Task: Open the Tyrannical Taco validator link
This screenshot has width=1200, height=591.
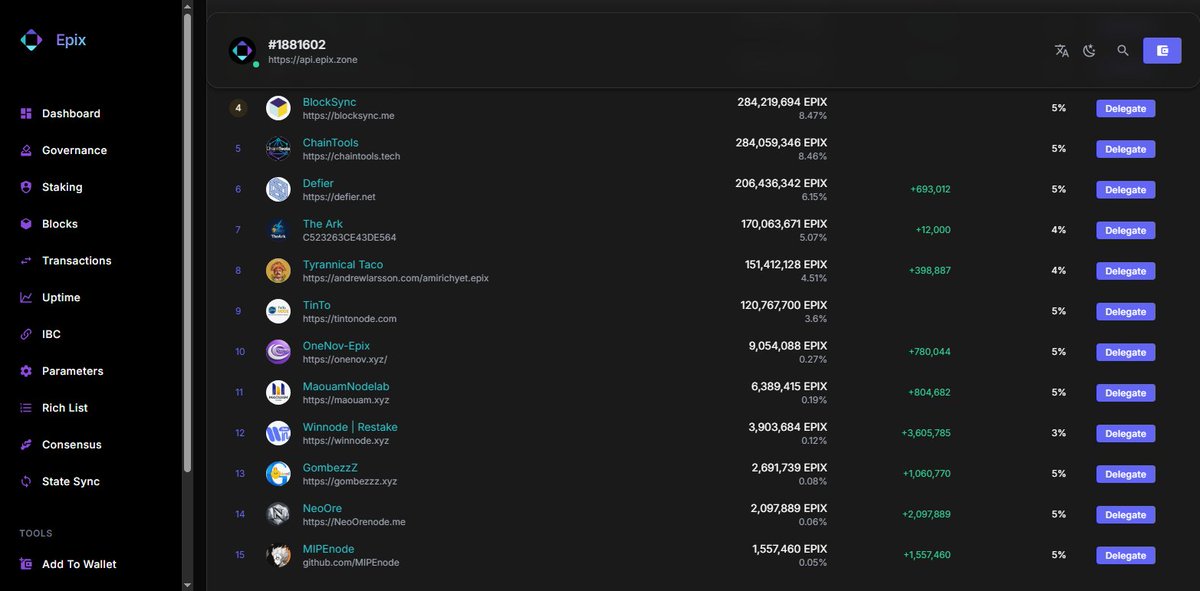Action: coord(343,265)
